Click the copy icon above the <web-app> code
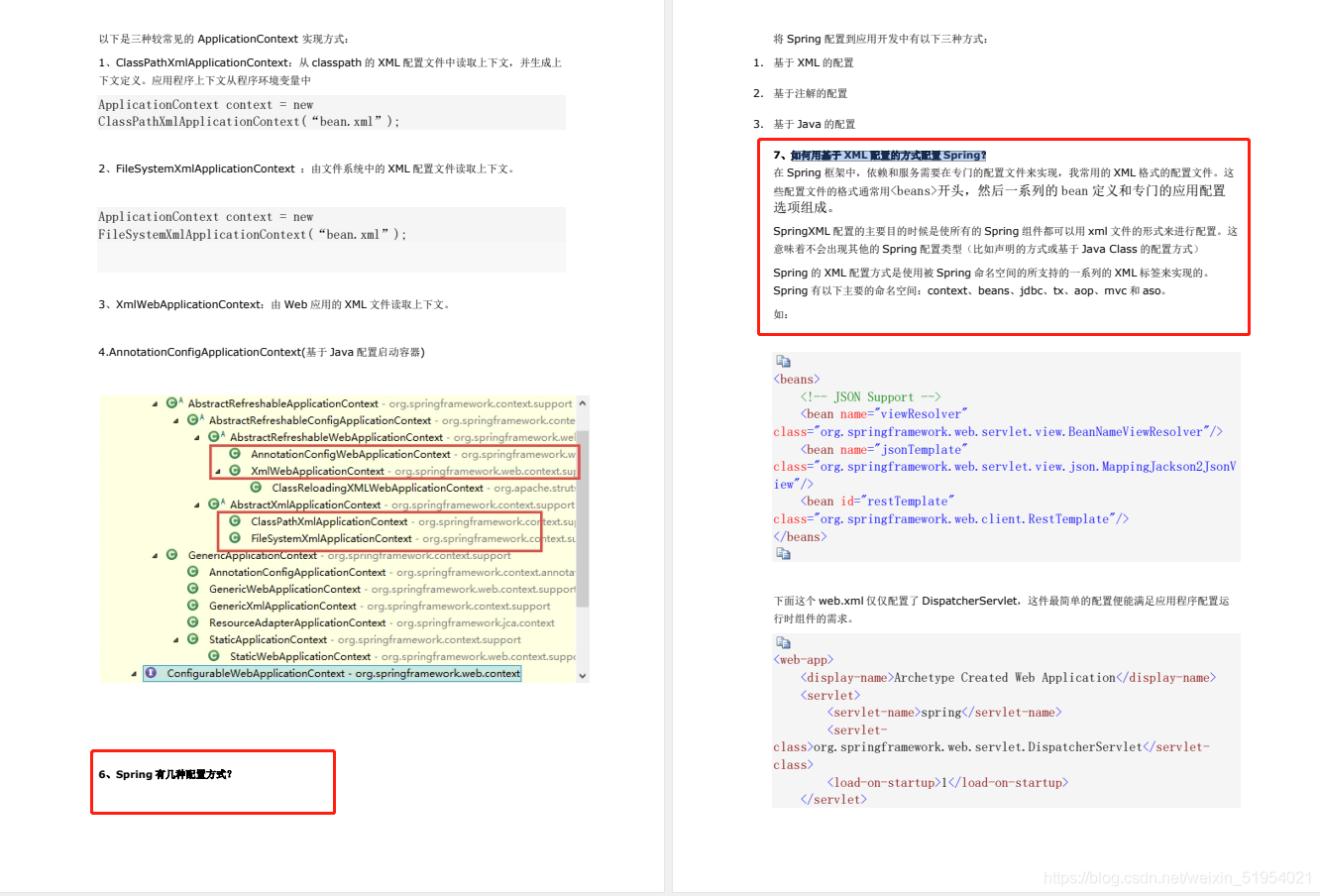Viewport: 1320px width, 896px height. tap(783, 642)
